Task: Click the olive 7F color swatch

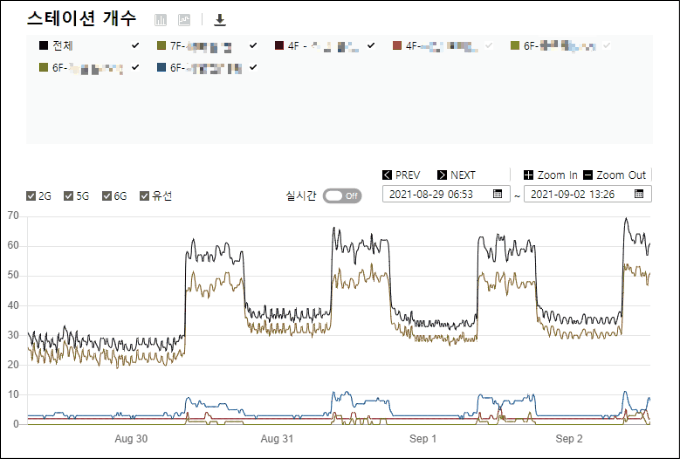Action: pyautogui.click(x=161, y=45)
